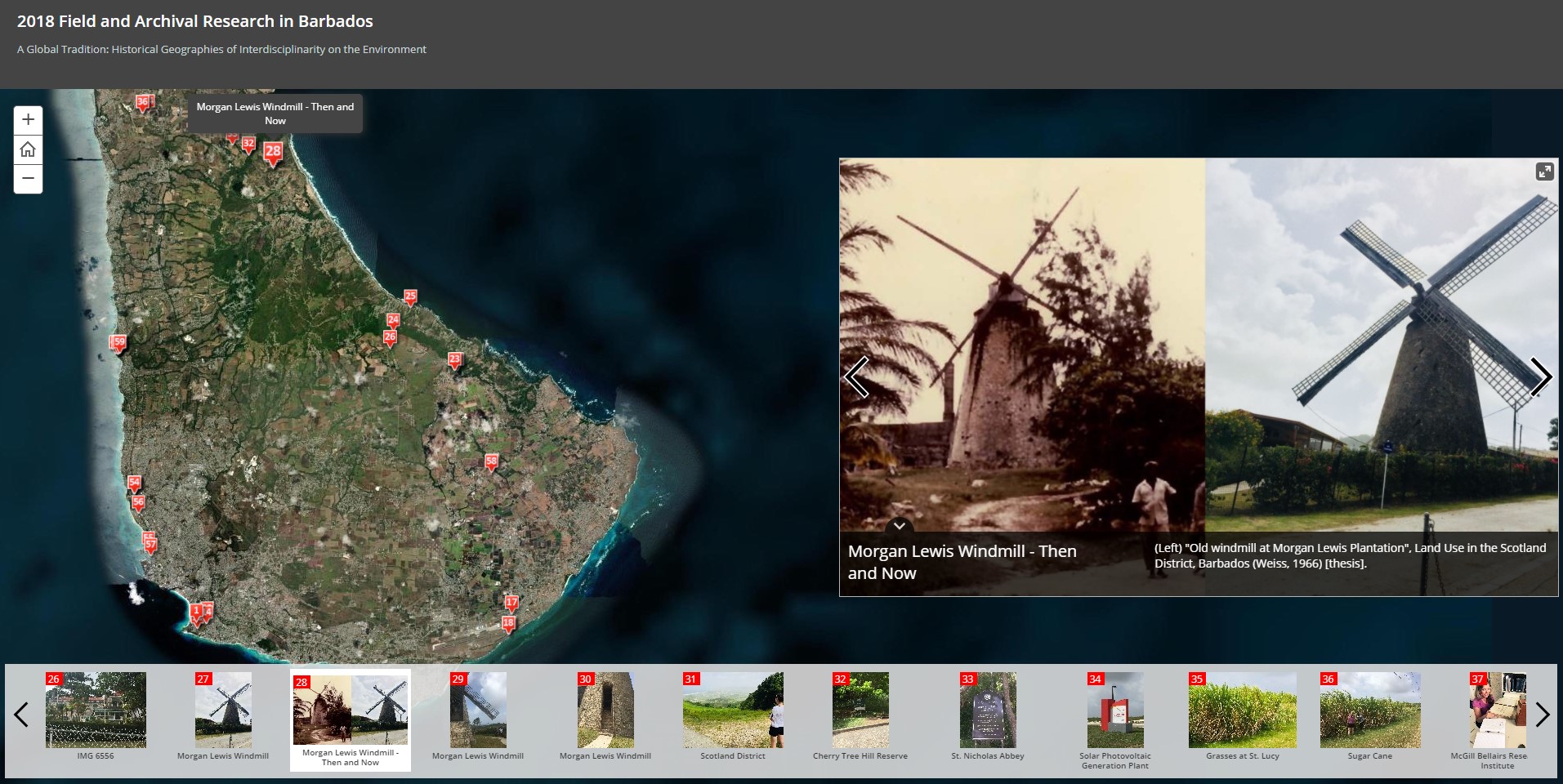Expand photo to fullscreen view
Viewport: 1563px width, 784px height.
(1543, 171)
